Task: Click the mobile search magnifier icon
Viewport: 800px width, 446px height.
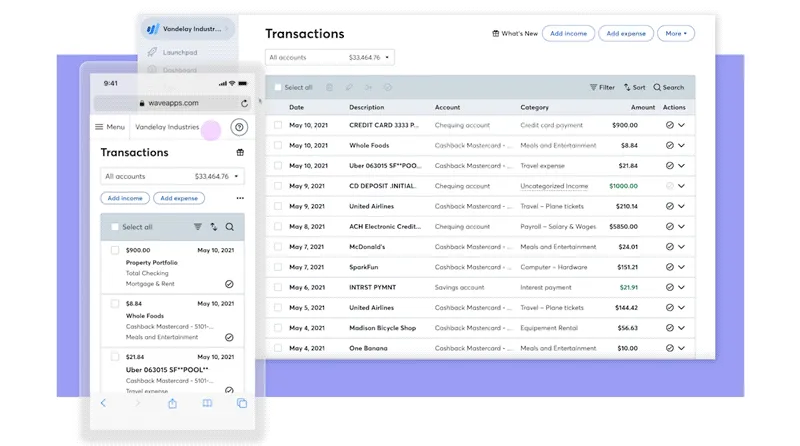Action: 230,227
